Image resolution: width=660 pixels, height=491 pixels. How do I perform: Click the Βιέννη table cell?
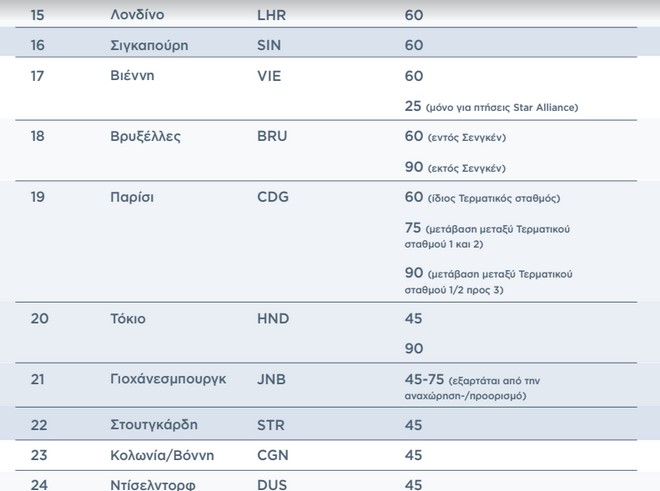133,75
